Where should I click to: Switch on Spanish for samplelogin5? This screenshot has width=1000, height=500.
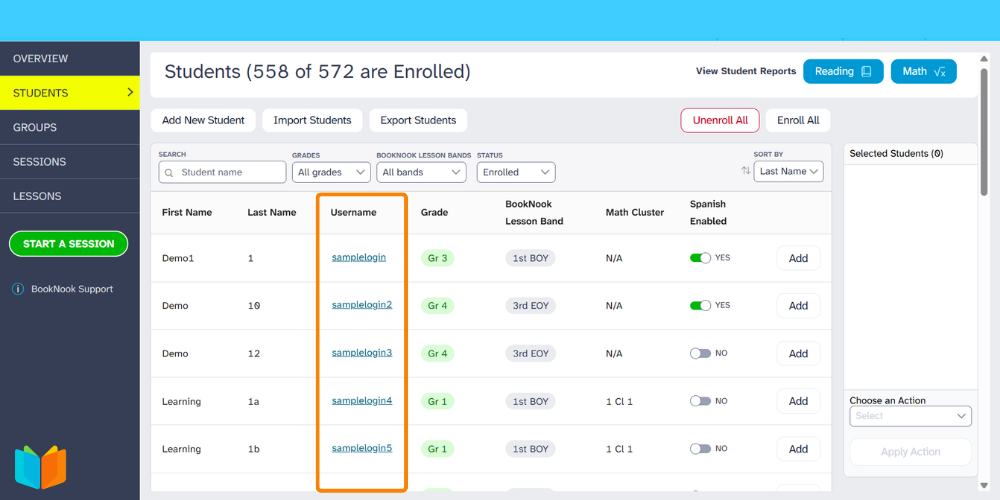[x=700, y=448]
